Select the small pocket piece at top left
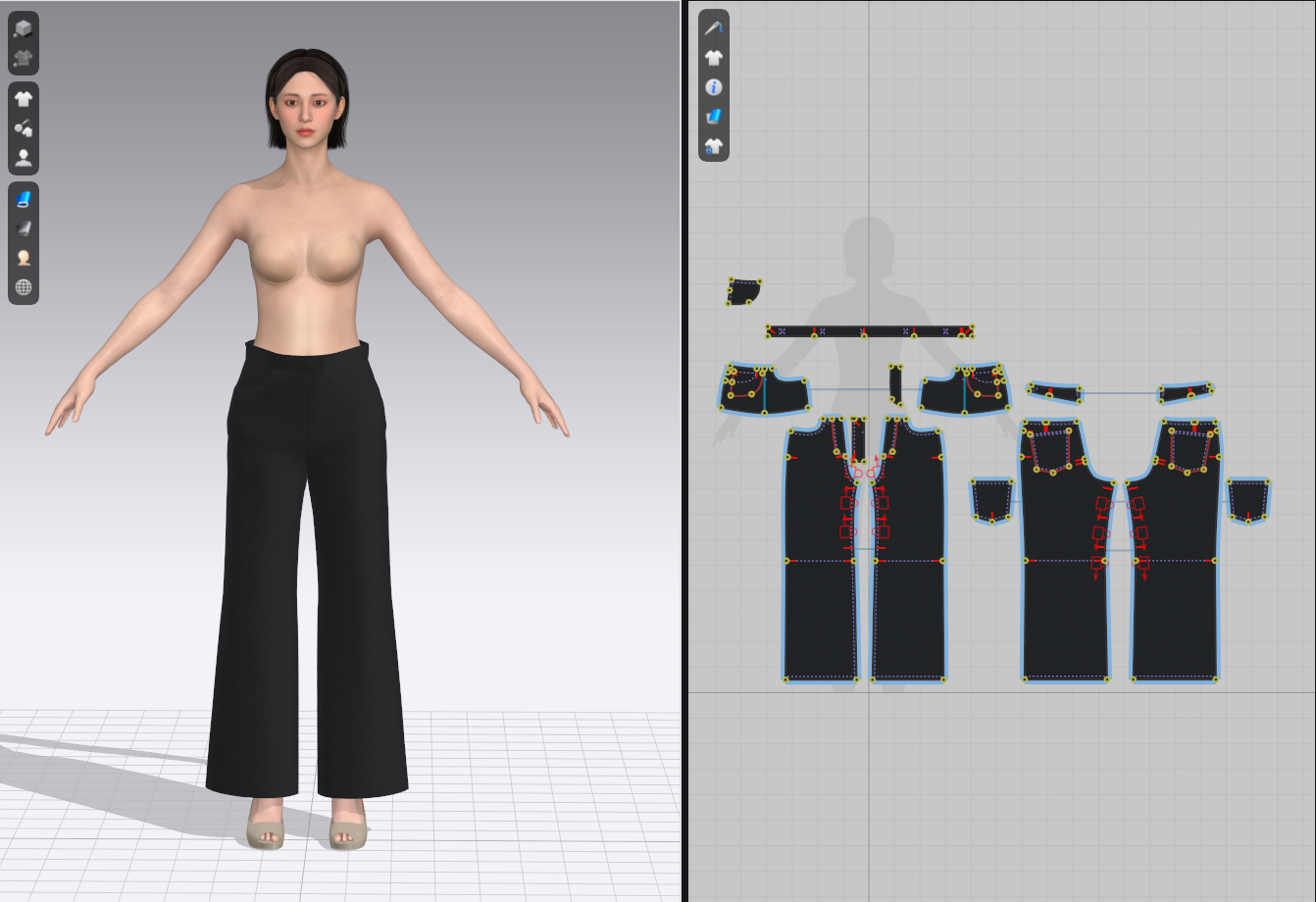The image size is (1316, 902). (742, 292)
